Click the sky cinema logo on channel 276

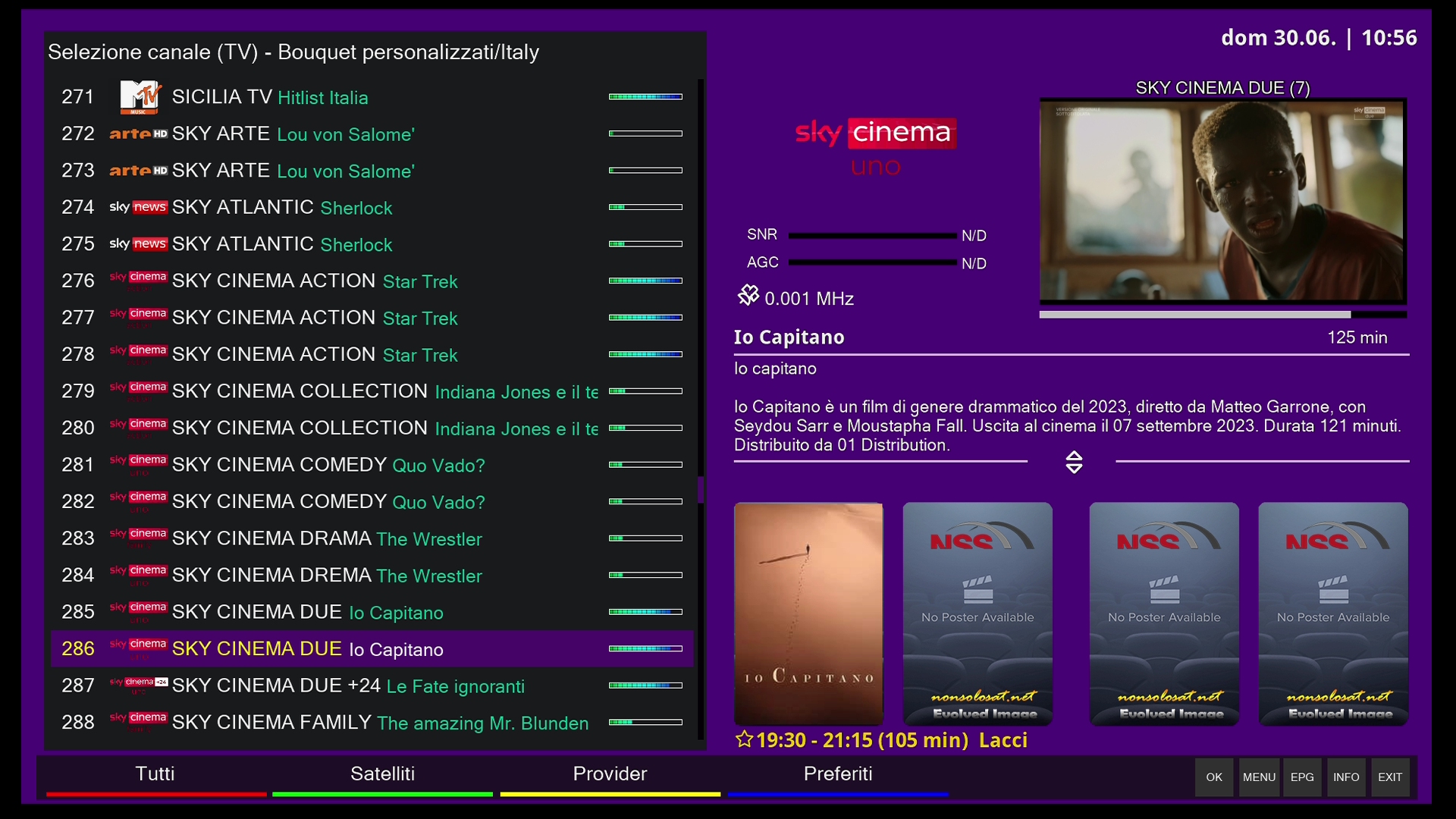[138, 281]
